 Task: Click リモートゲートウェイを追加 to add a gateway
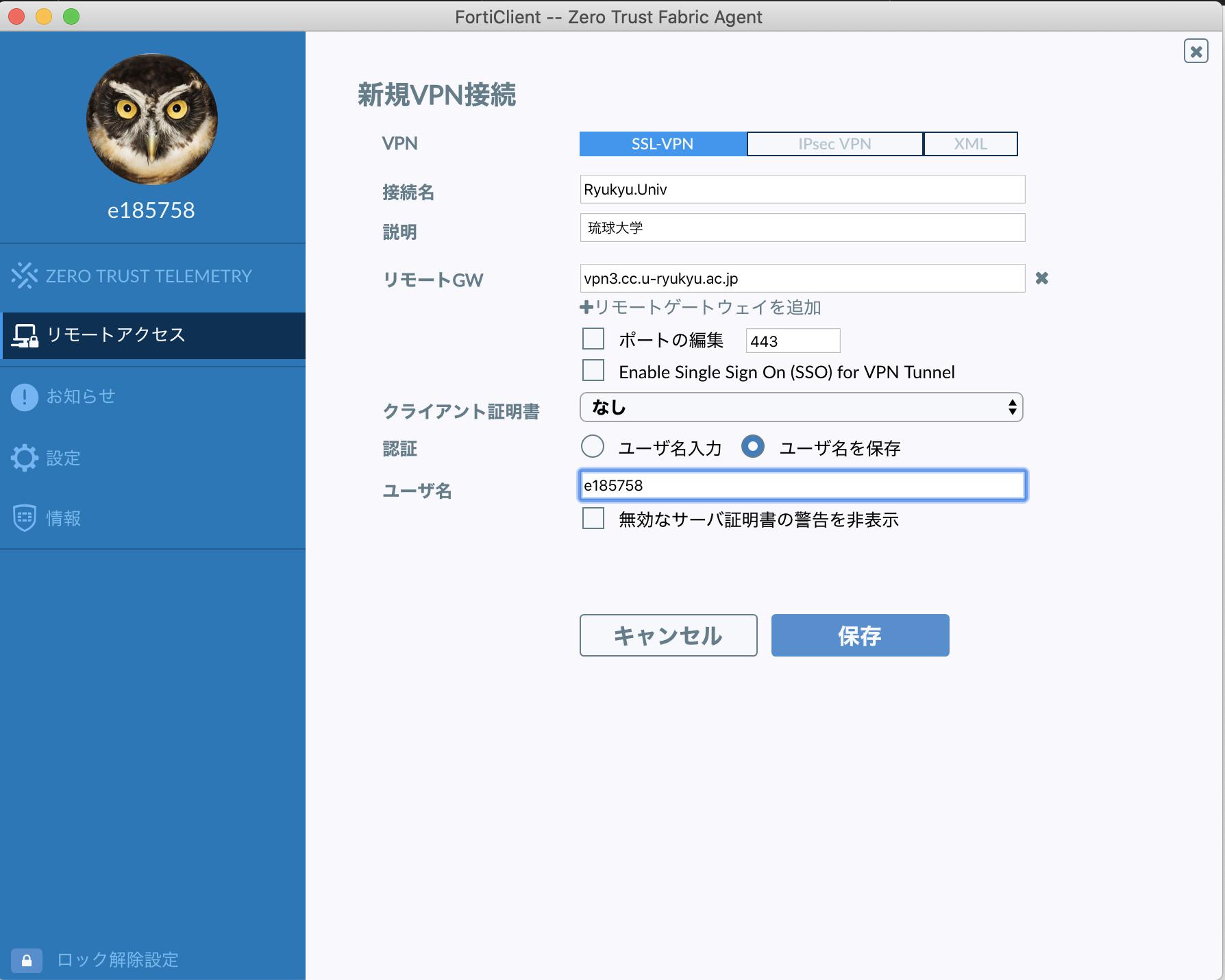point(708,307)
